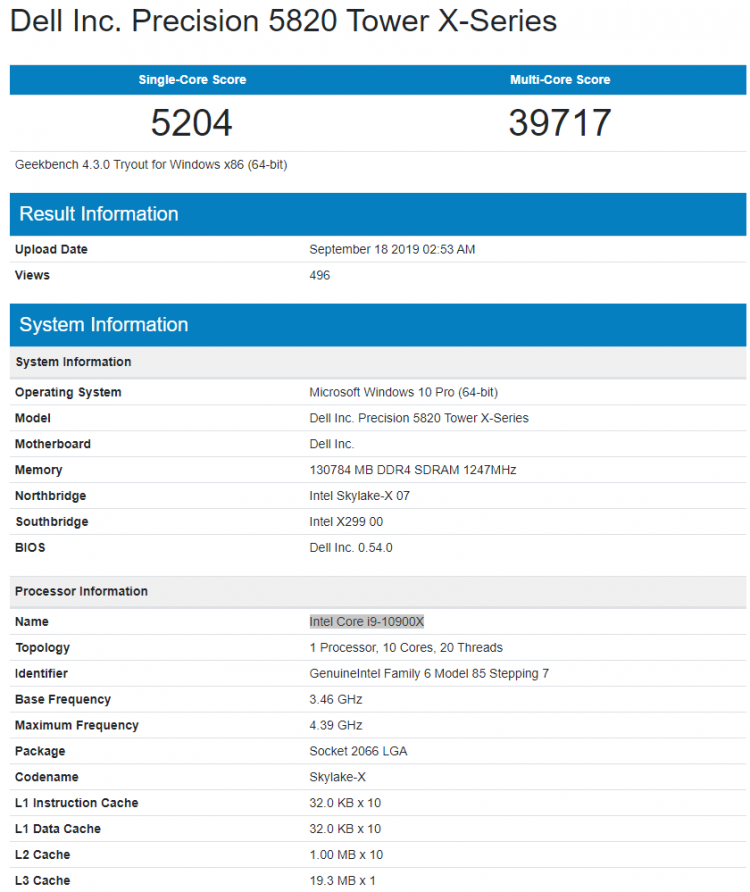The height and width of the screenshot is (892, 750).
Task: Click the Operating System label
Action: point(68,392)
